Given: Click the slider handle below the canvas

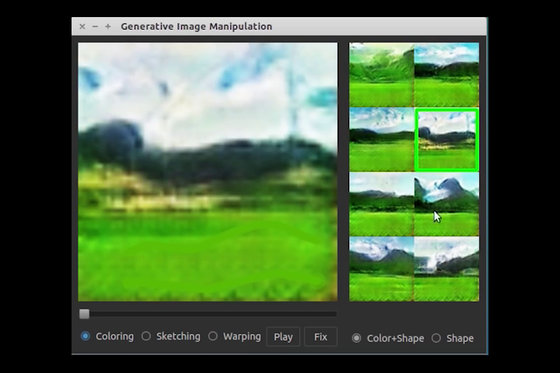Looking at the screenshot, I should tap(84, 314).
